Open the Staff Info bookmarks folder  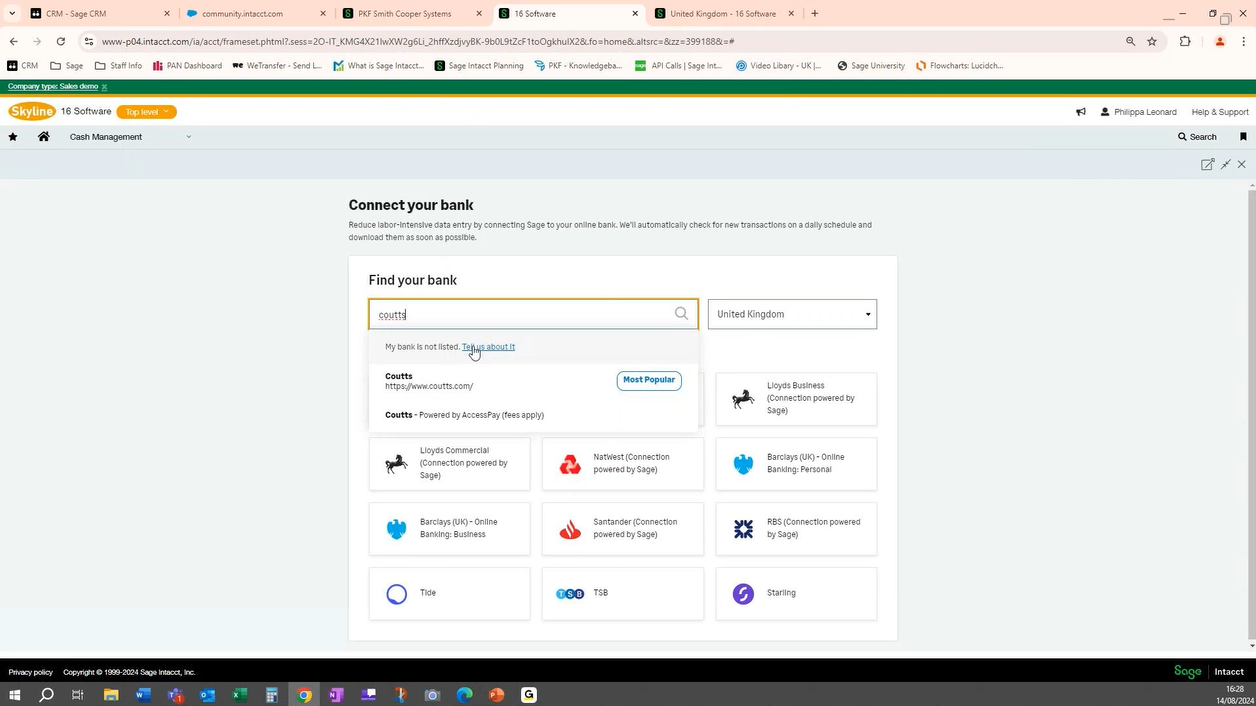119,66
